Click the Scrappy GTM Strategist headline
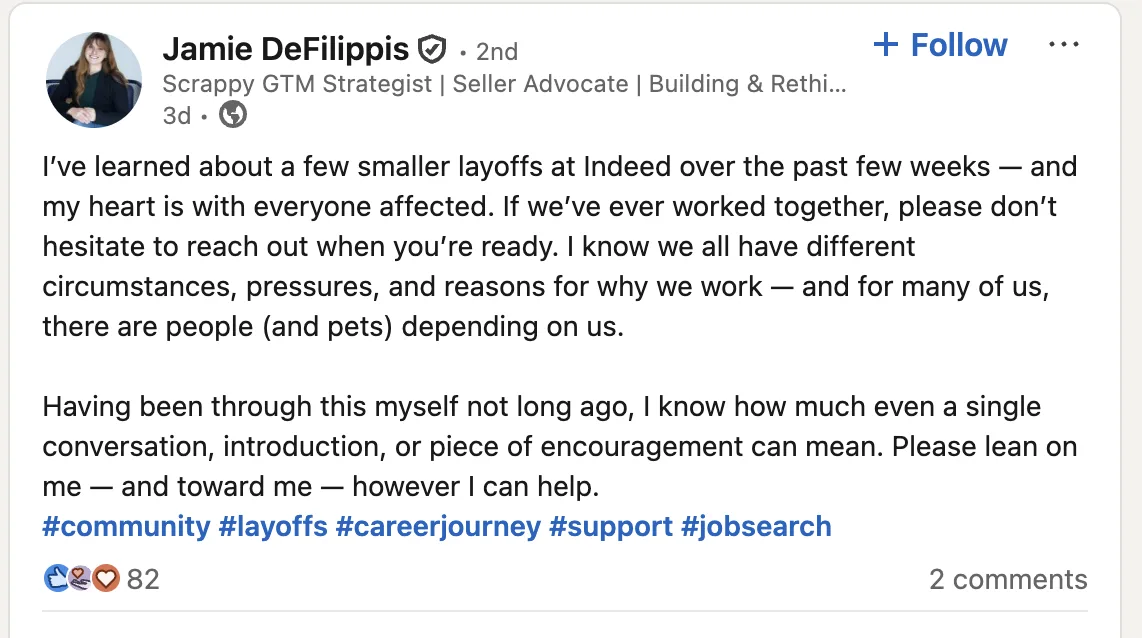Viewport: 1142px width, 638px height. (x=504, y=84)
